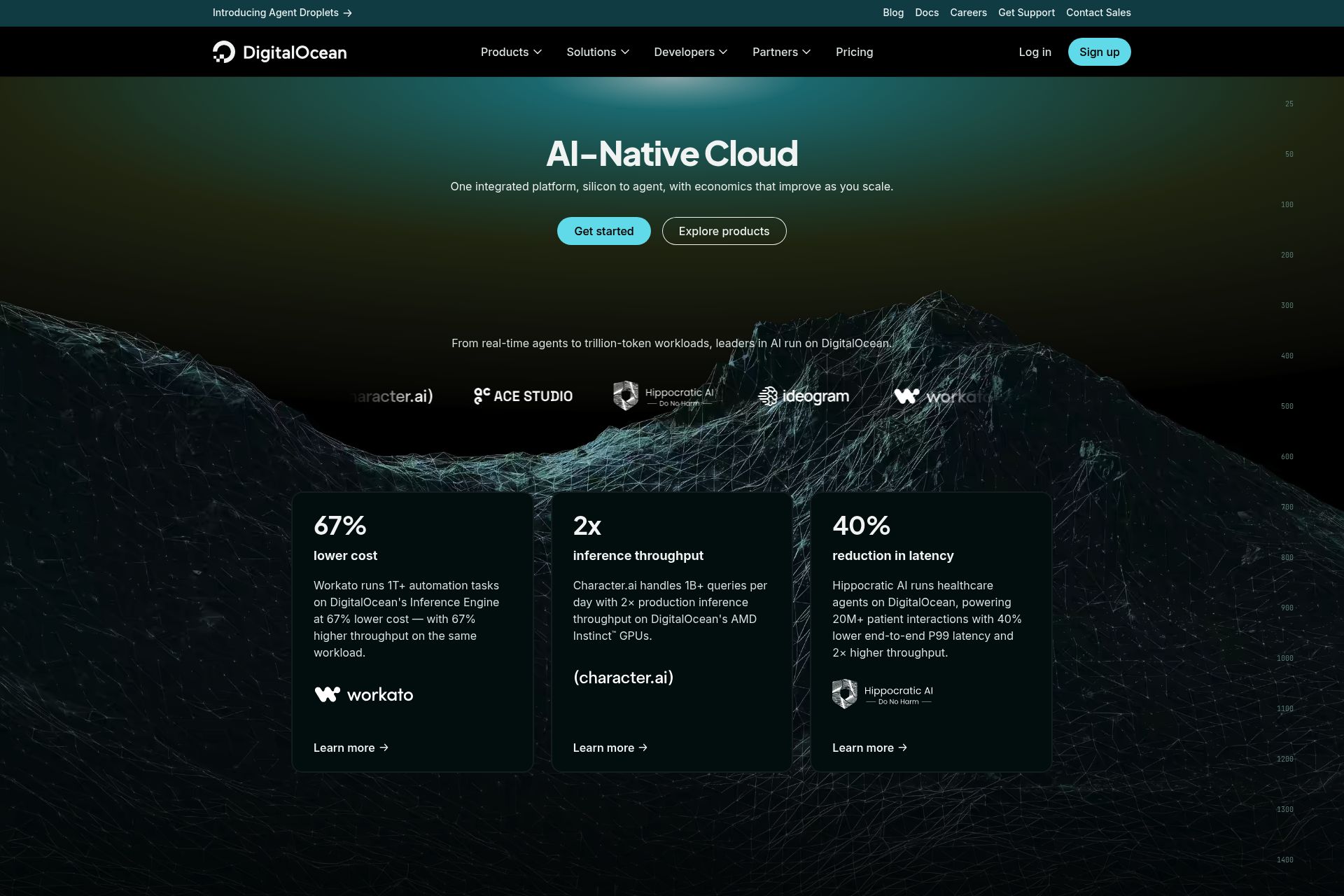This screenshot has width=1344, height=896.
Task: Click Learn more in inference throughput card
Action: click(x=610, y=748)
